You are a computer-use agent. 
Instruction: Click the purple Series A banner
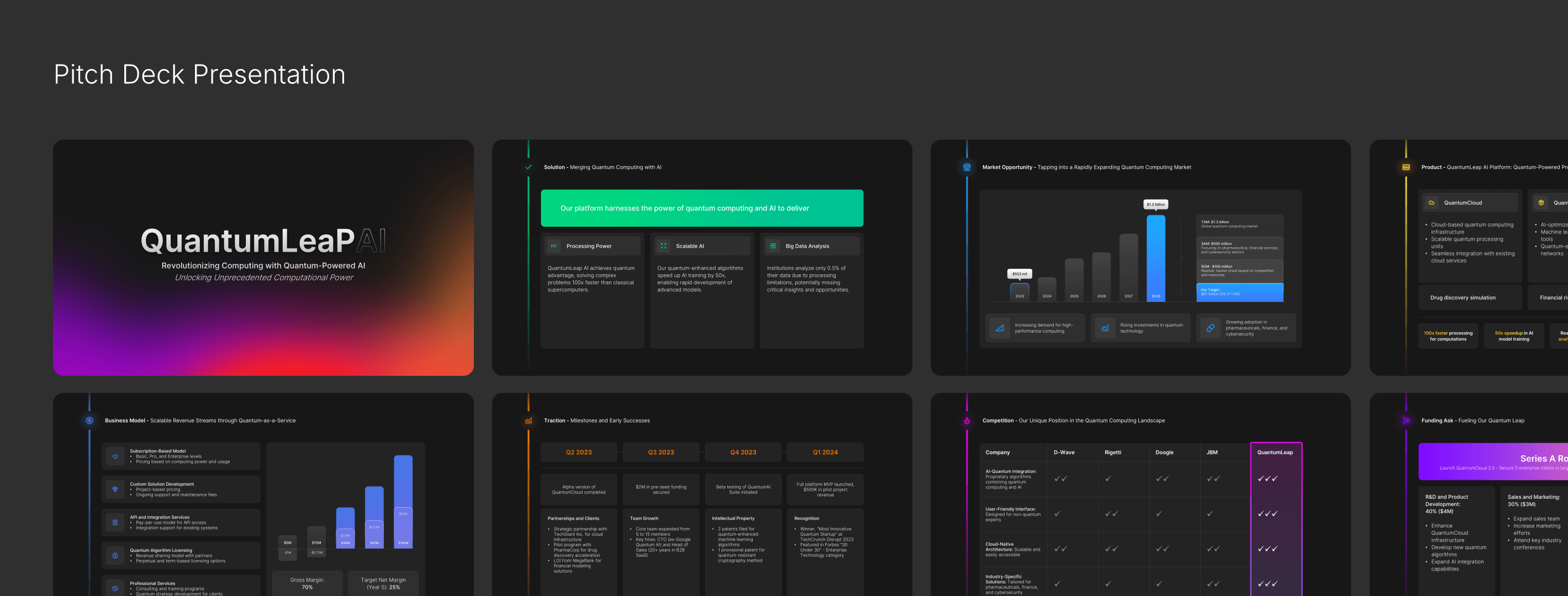click(x=1493, y=461)
